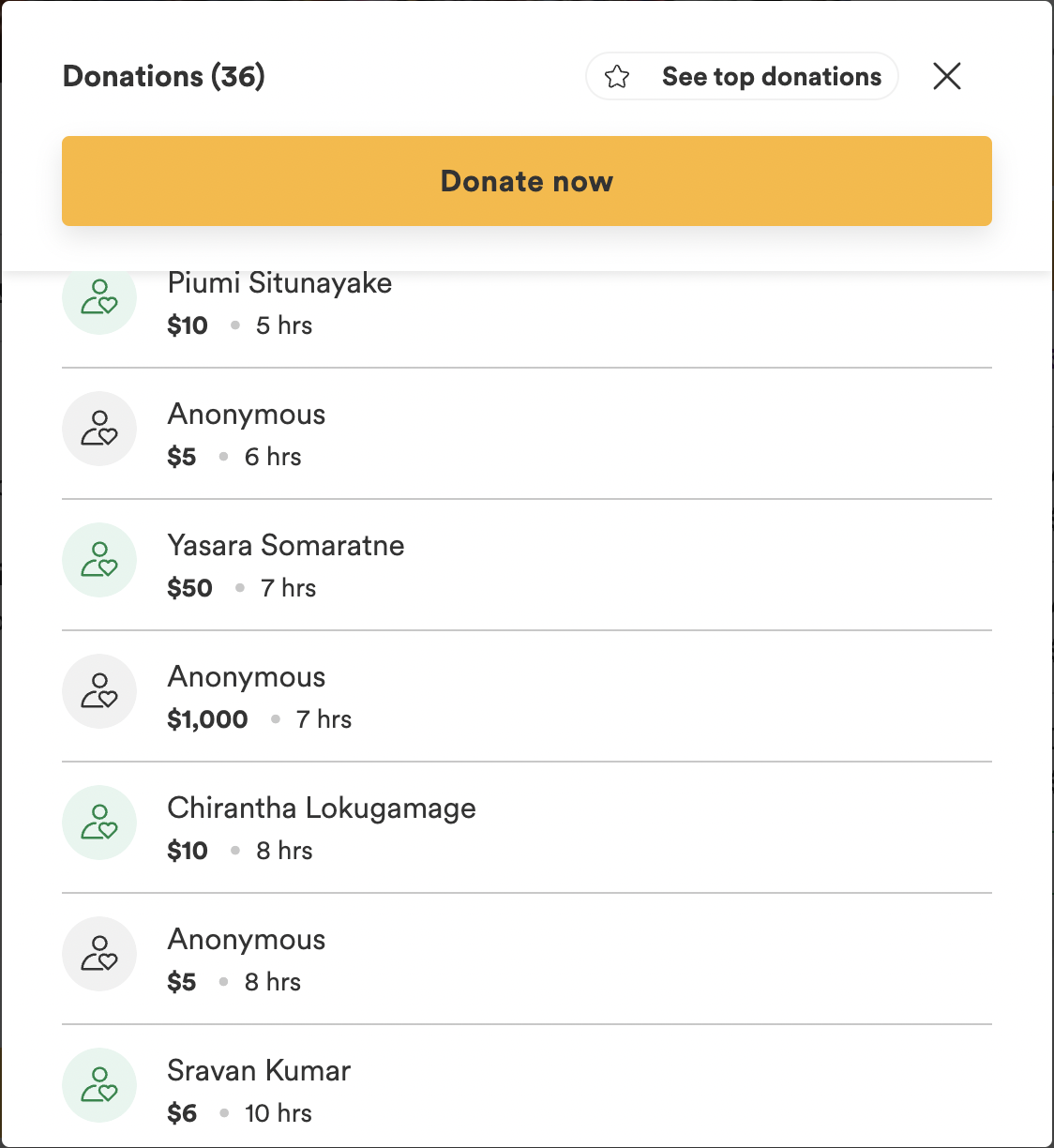Click the gray avatar of the $1,000 Anonymous donor
The image size is (1054, 1148).
pos(99,691)
